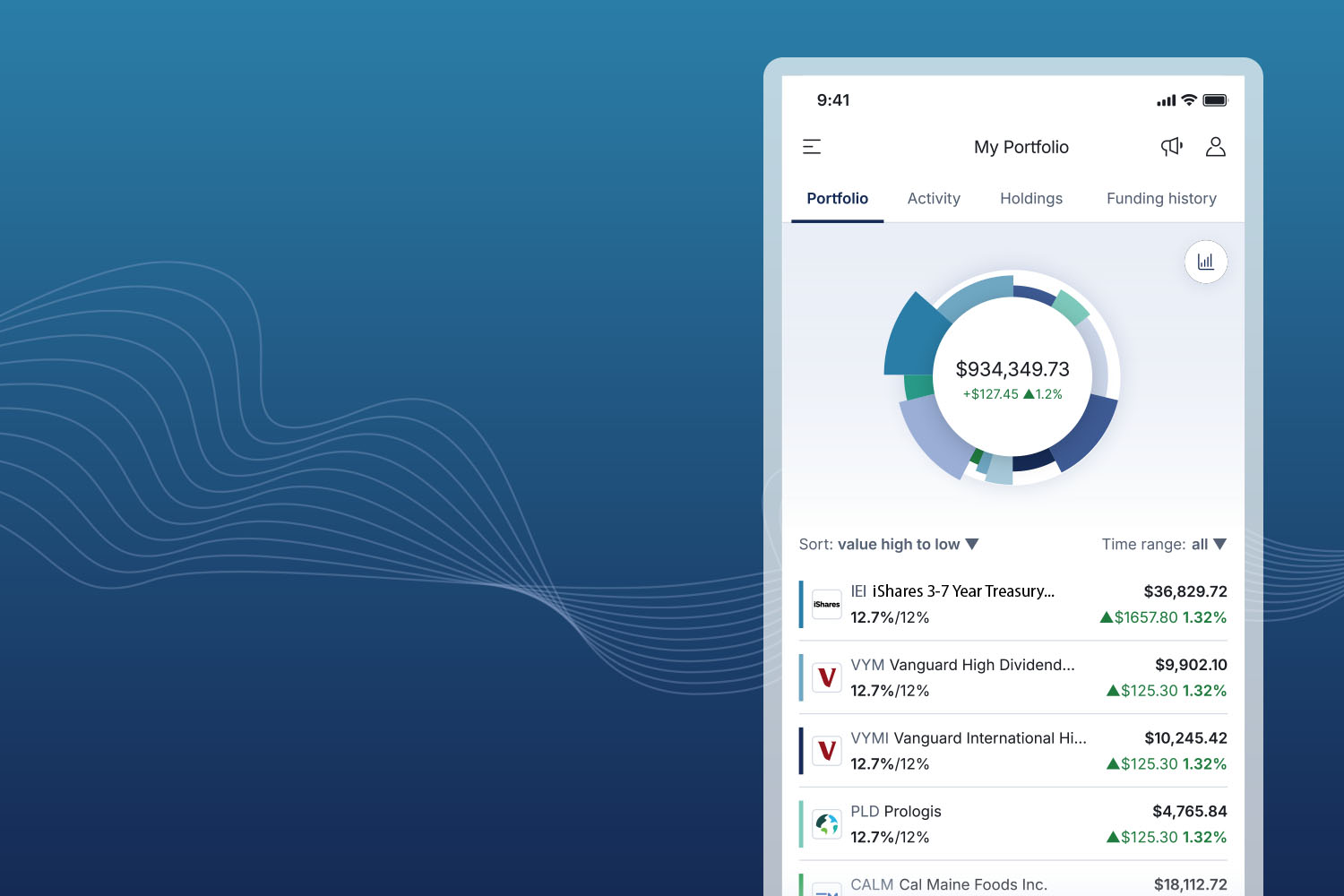Switch to bar chart view
Image resolution: width=1344 pixels, height=896 pixels.
pyautogui.click(x=1205, y=262)
